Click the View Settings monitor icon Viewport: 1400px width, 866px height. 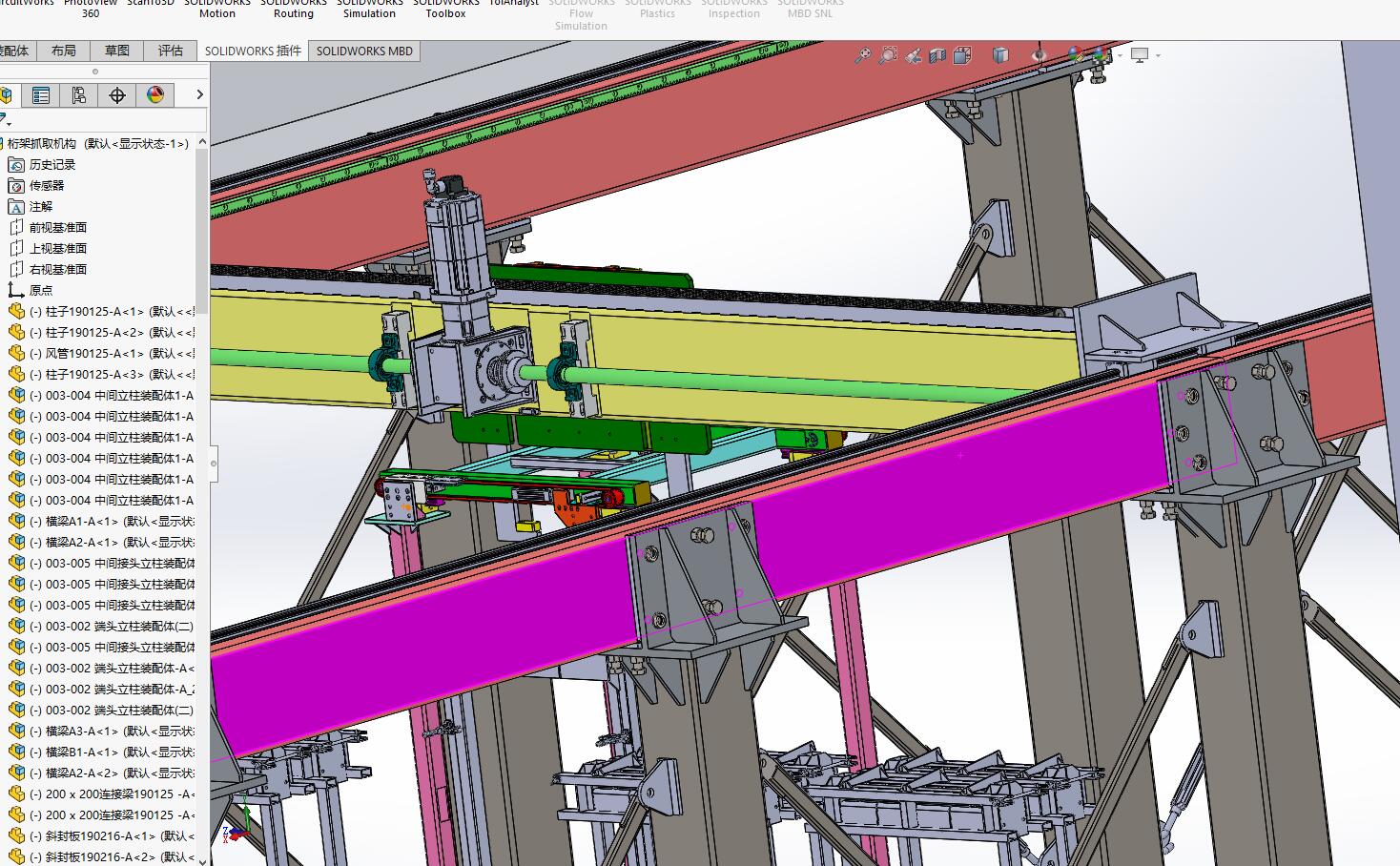[1140, 55]
